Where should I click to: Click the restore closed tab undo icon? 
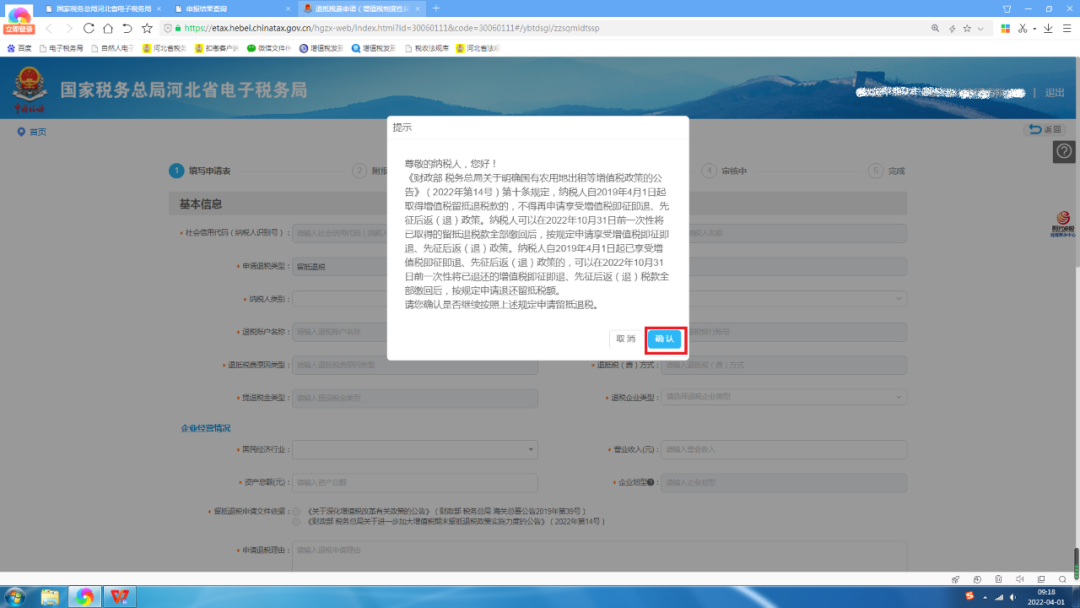tap(127, 28)
